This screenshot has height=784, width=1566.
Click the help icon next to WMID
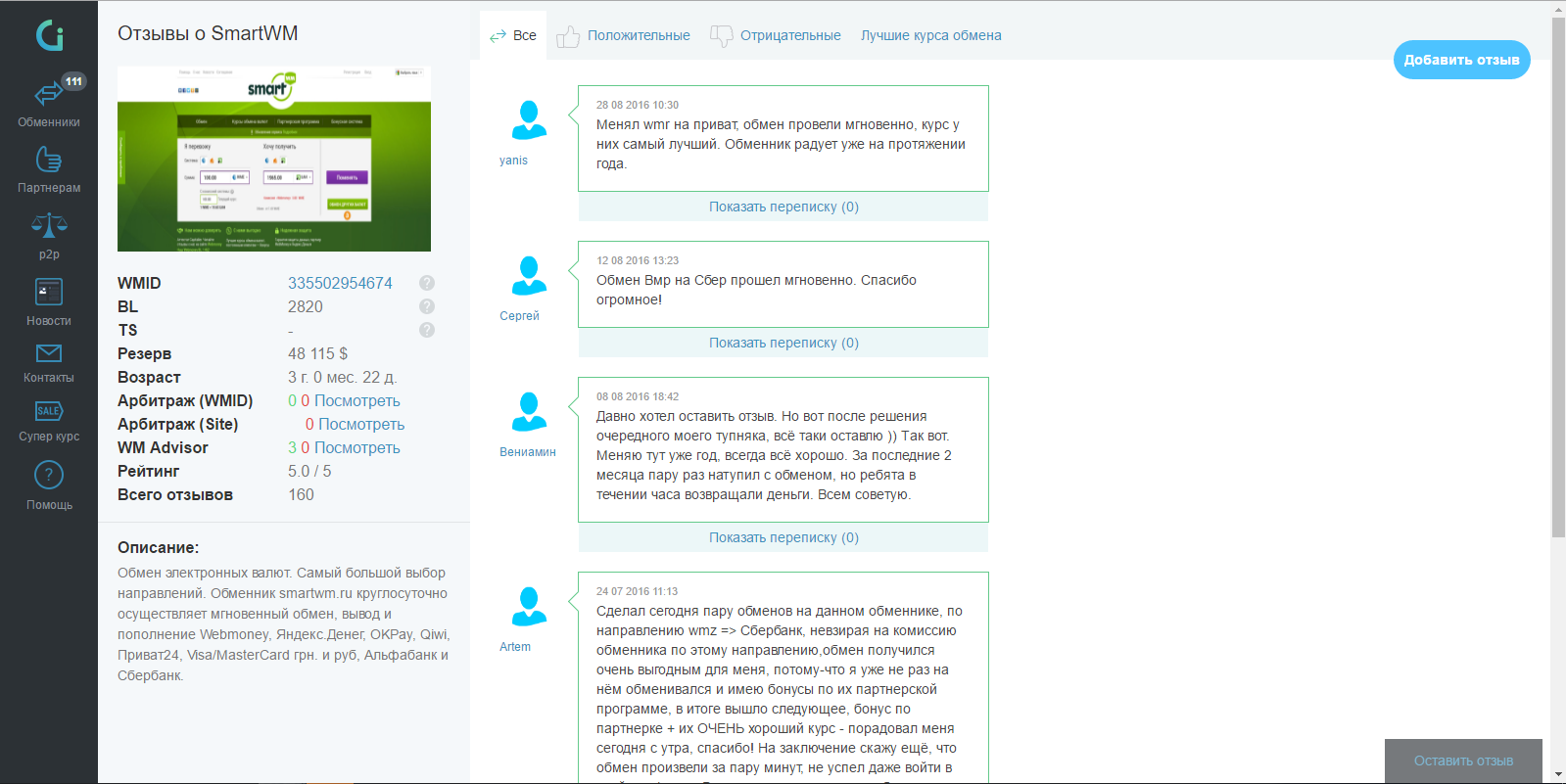(x=427, y=283)
